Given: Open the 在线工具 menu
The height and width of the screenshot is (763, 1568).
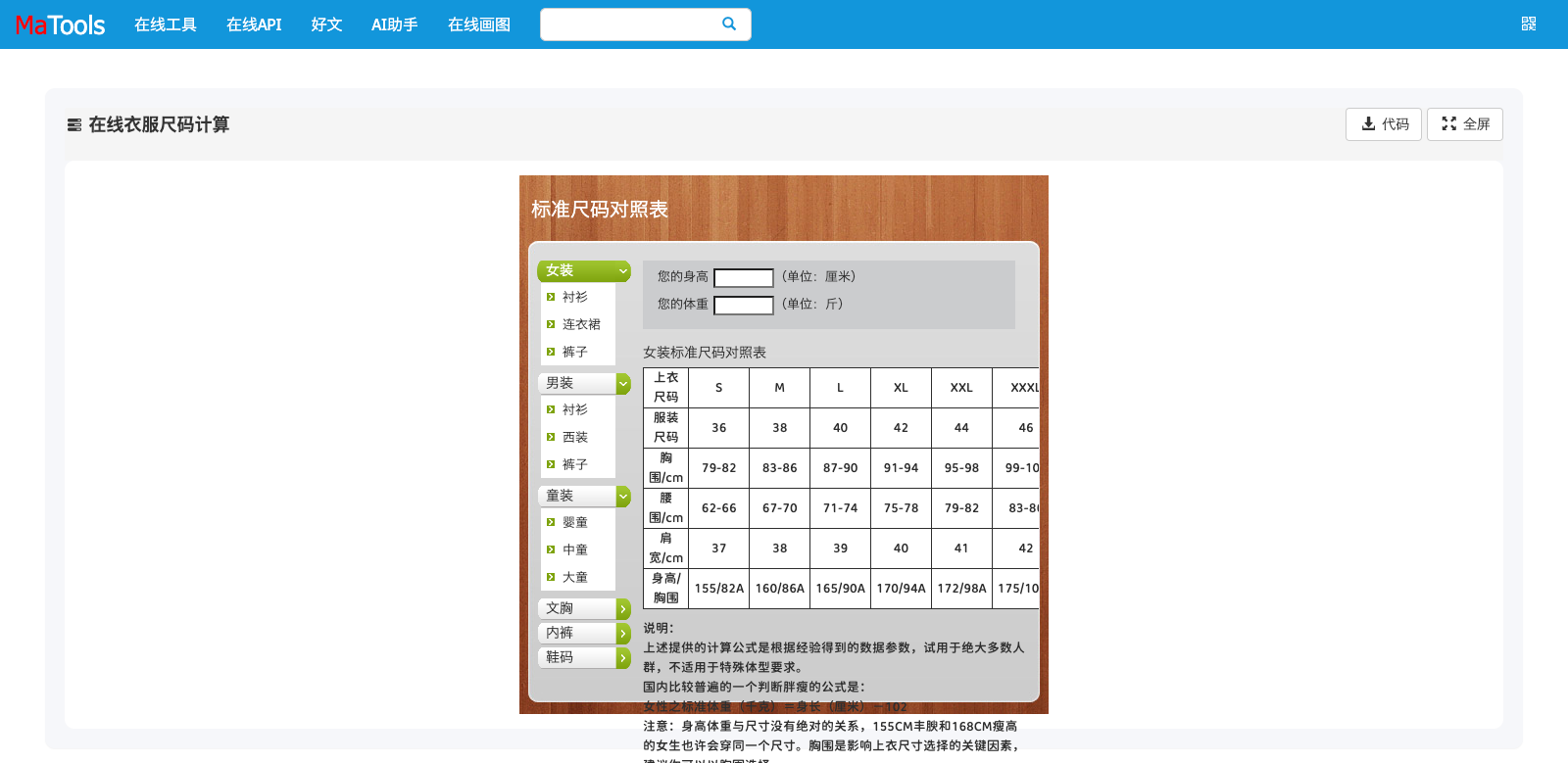Looking at the screenshot, I should point(165,24).
